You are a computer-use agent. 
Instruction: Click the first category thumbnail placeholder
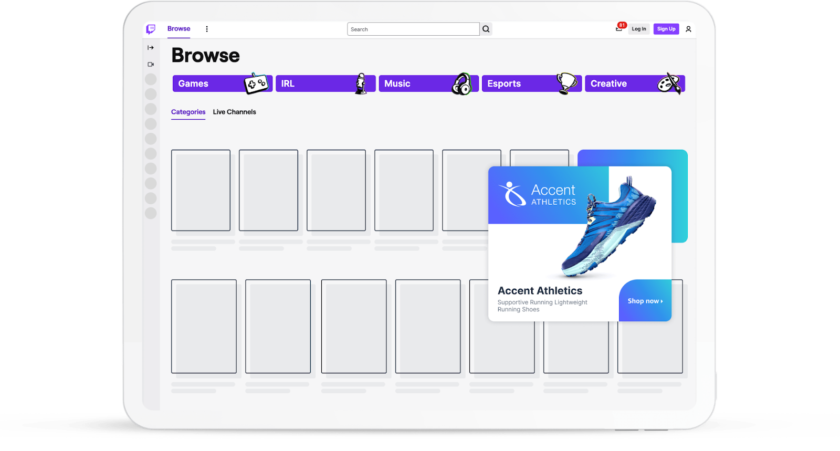(201, 190)
